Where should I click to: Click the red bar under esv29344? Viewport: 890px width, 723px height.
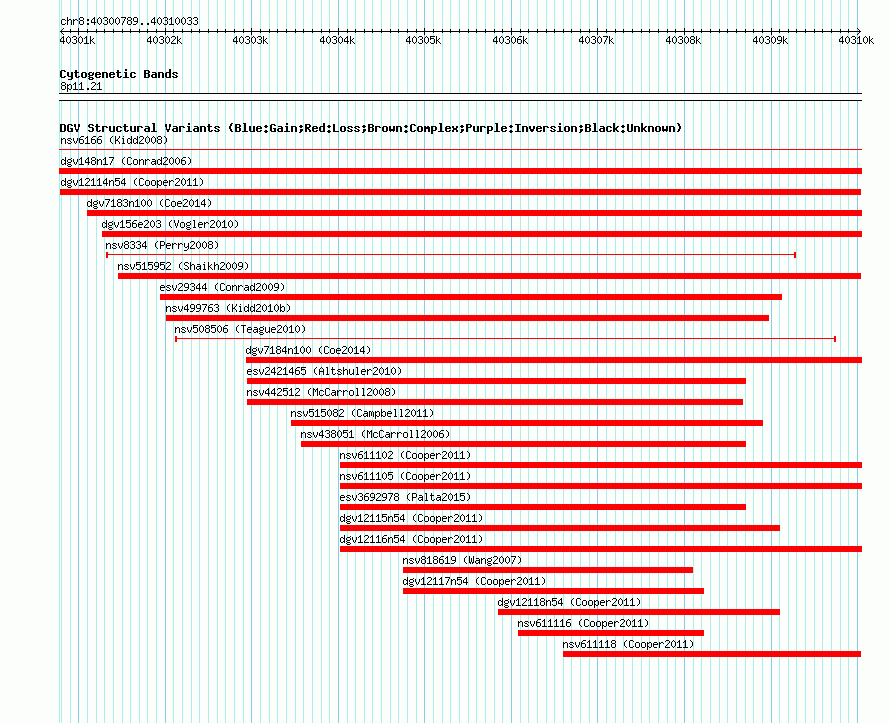click(x=471, y=297)
